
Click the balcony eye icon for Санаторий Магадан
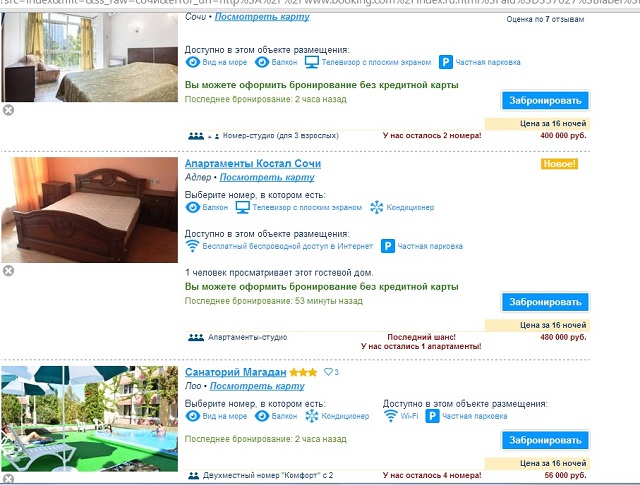(262, 416)
